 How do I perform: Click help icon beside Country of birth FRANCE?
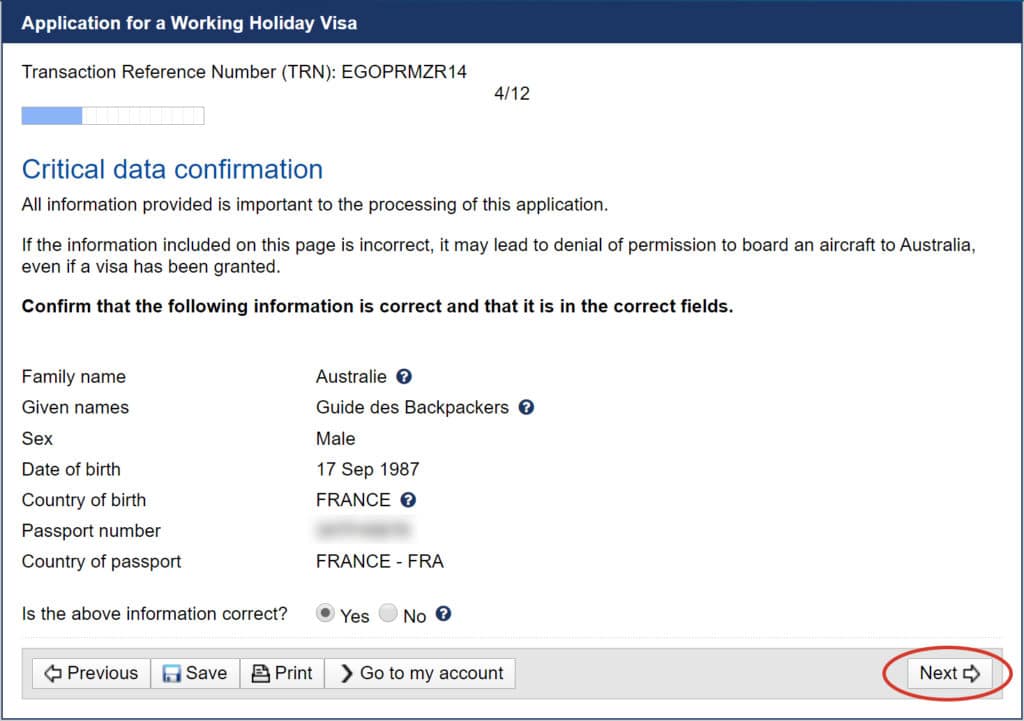[x=408, y=500]
